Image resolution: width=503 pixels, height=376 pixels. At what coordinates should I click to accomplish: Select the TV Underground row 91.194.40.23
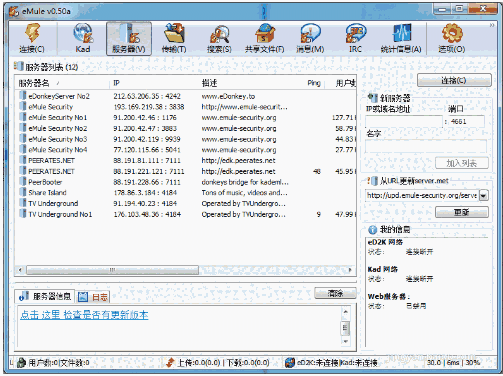coord(185,203)
